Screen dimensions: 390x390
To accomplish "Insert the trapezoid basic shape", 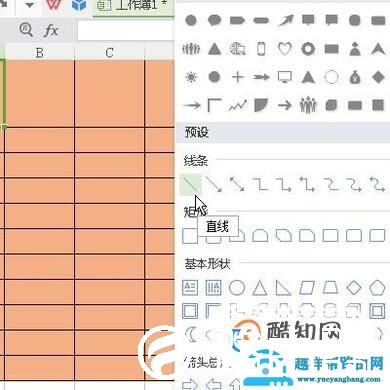I will coord(330,288).
